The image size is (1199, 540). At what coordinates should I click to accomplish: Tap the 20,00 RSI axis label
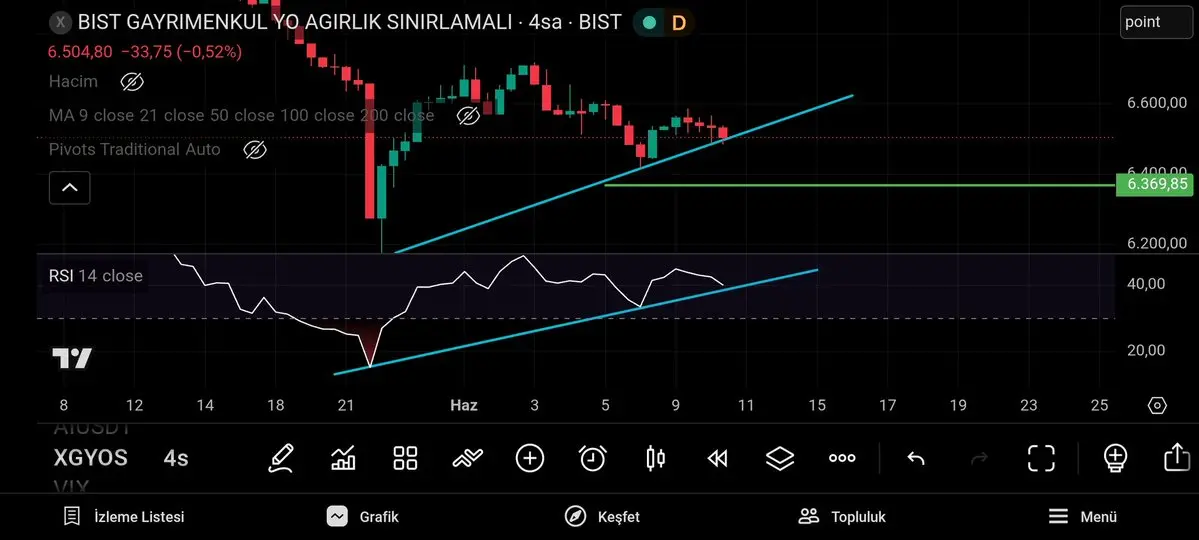tap(1145, 350)
